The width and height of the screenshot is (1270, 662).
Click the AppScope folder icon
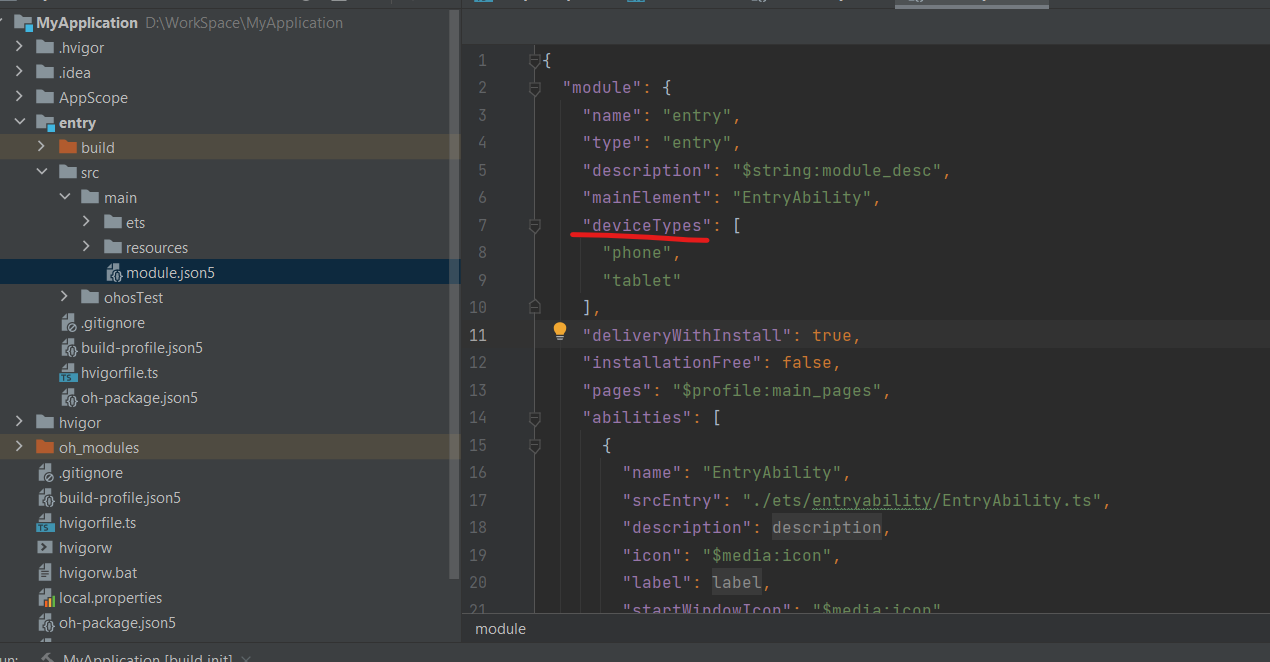pyautogui.click(x=45, y=97)
